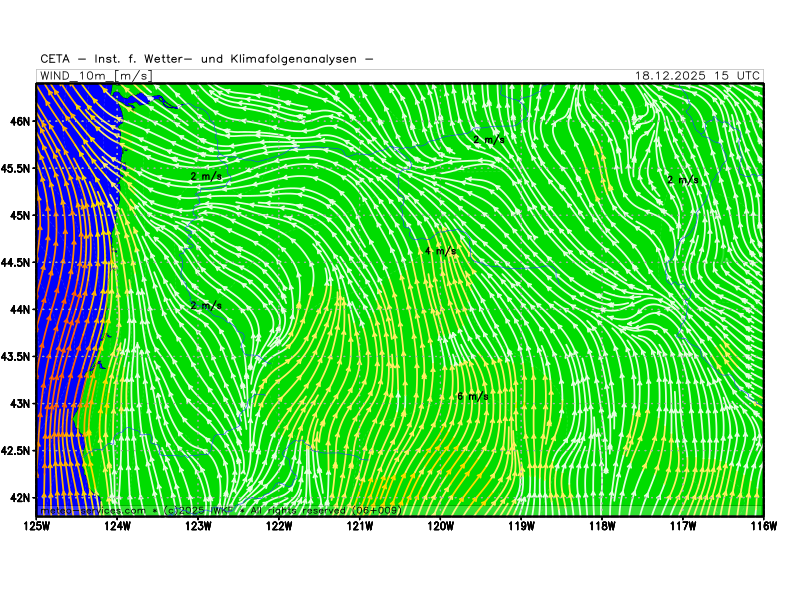Screen dimensions: 800x600
Task: Pick the 43.5N latitude label
Action: tap(16, 356)
